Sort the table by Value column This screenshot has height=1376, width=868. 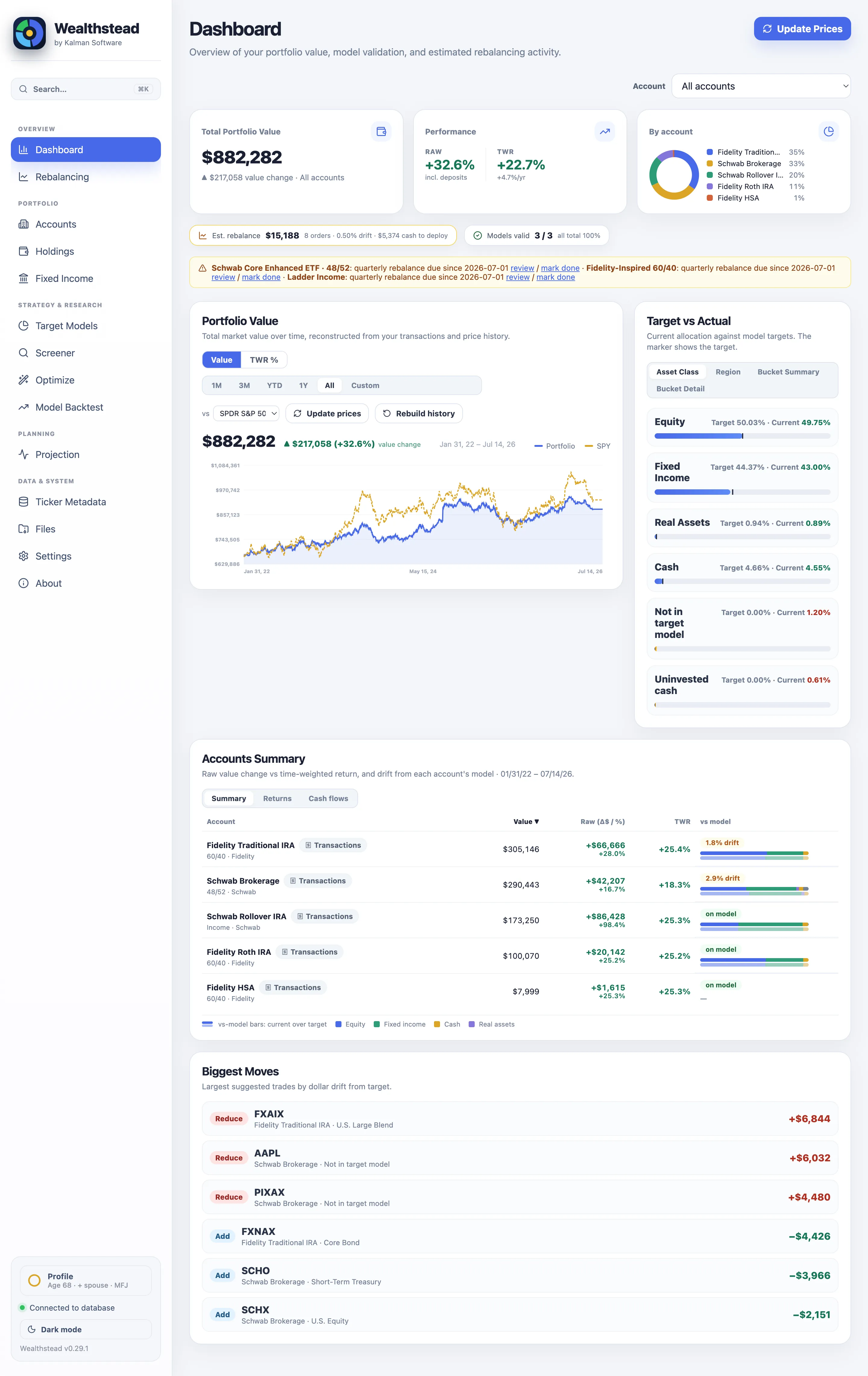[x=526, y=822]
